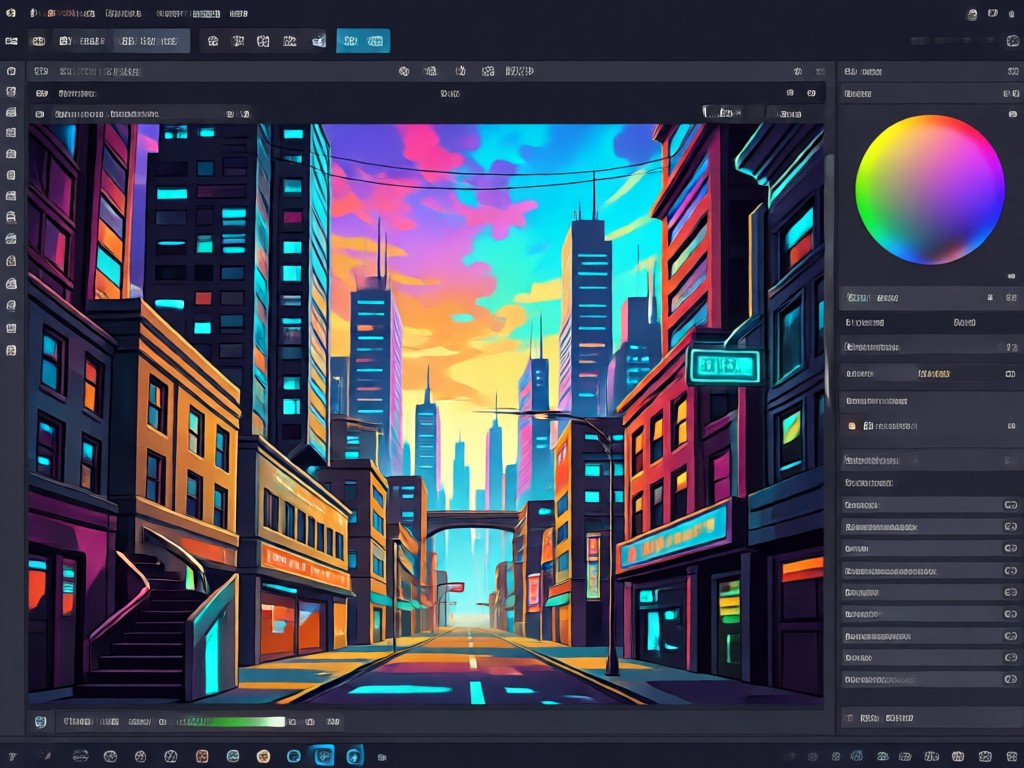Click the blue highlighted button in top toolbar
The width and height of the screenshot is (1024, 768).
click(x=363, y=41)
